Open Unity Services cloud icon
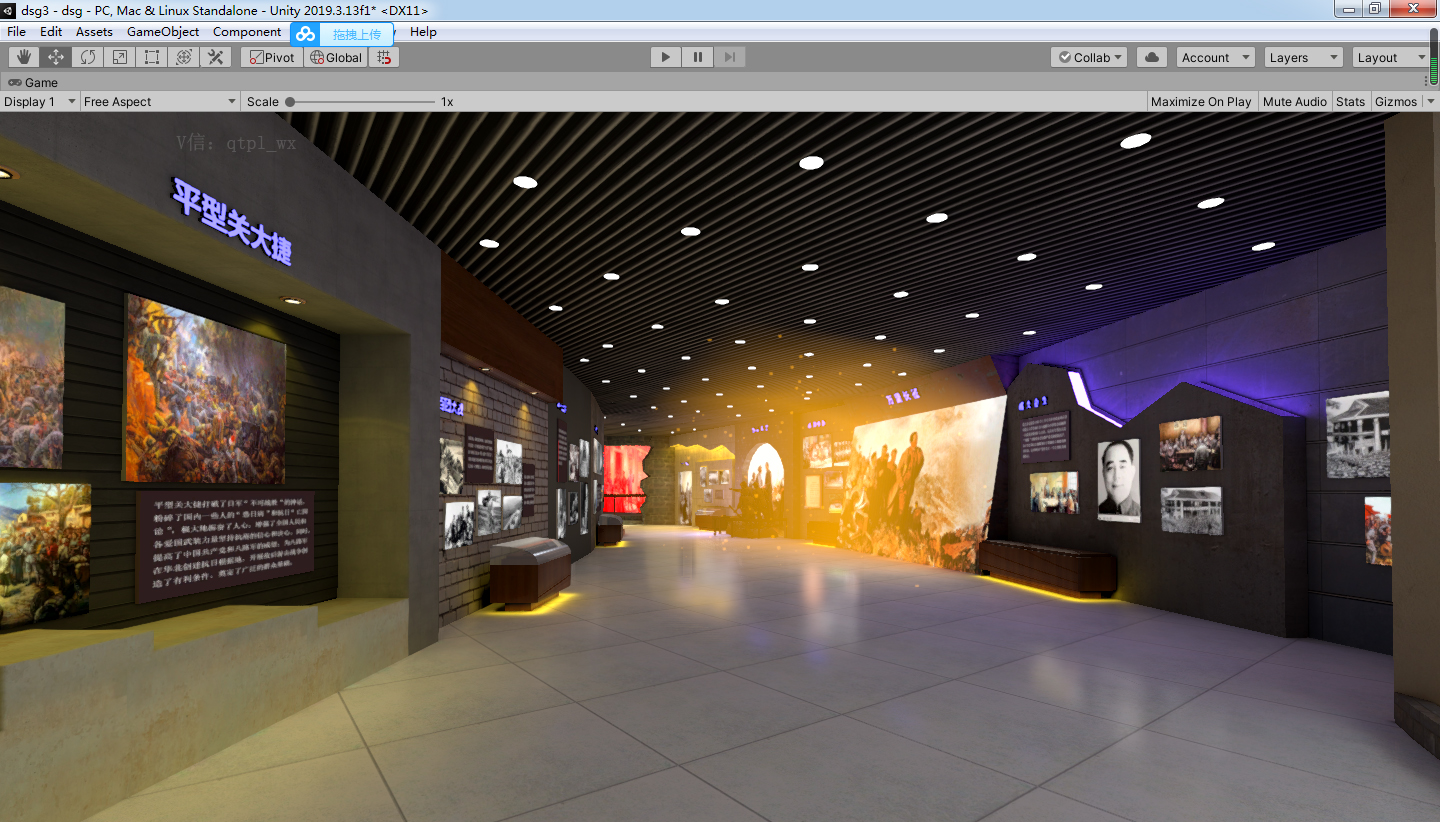This screenshot has height=822, width=1440. [x=1152, y=57]
